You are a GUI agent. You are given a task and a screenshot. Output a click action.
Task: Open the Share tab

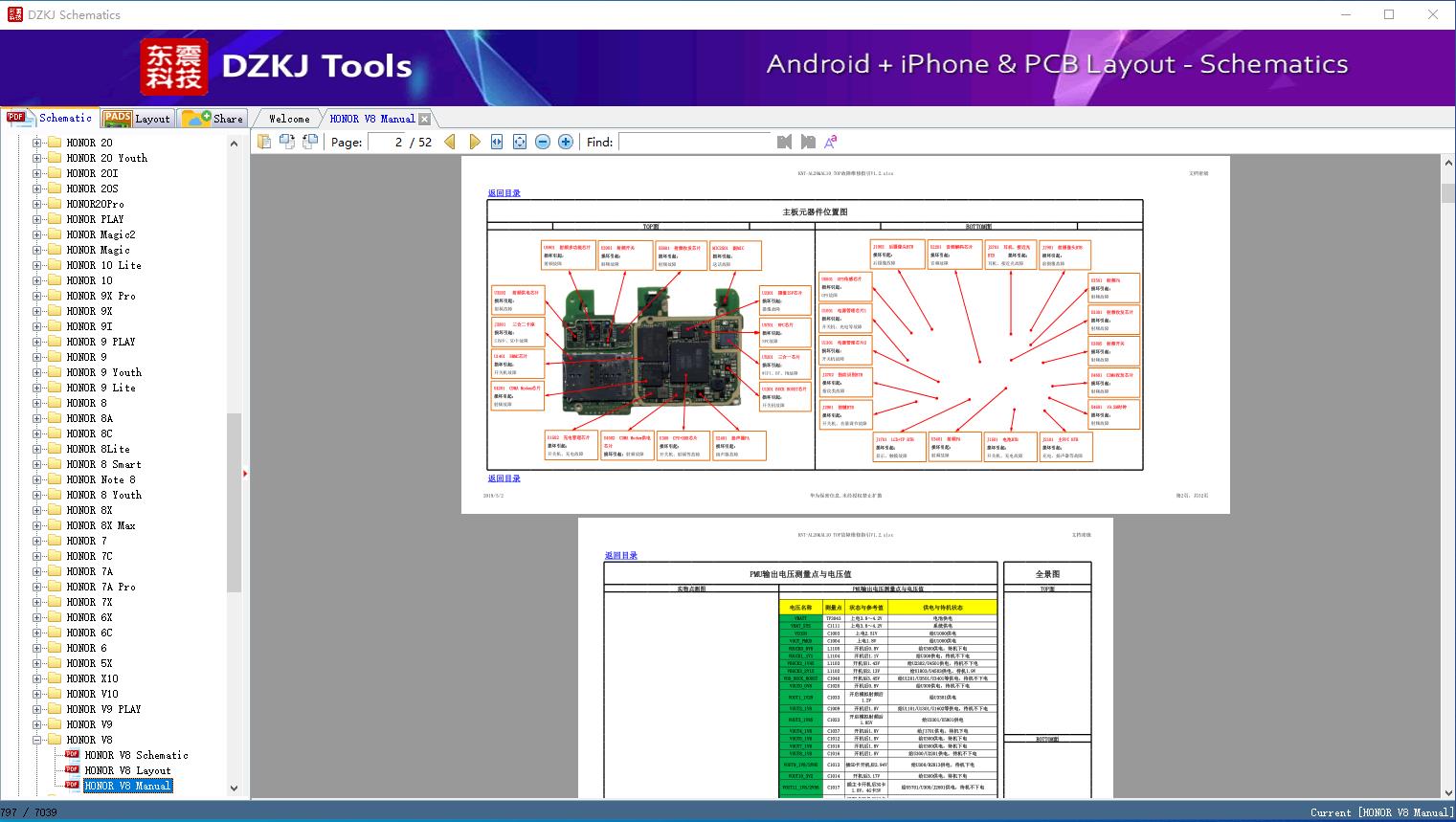[x=213, y=119]
